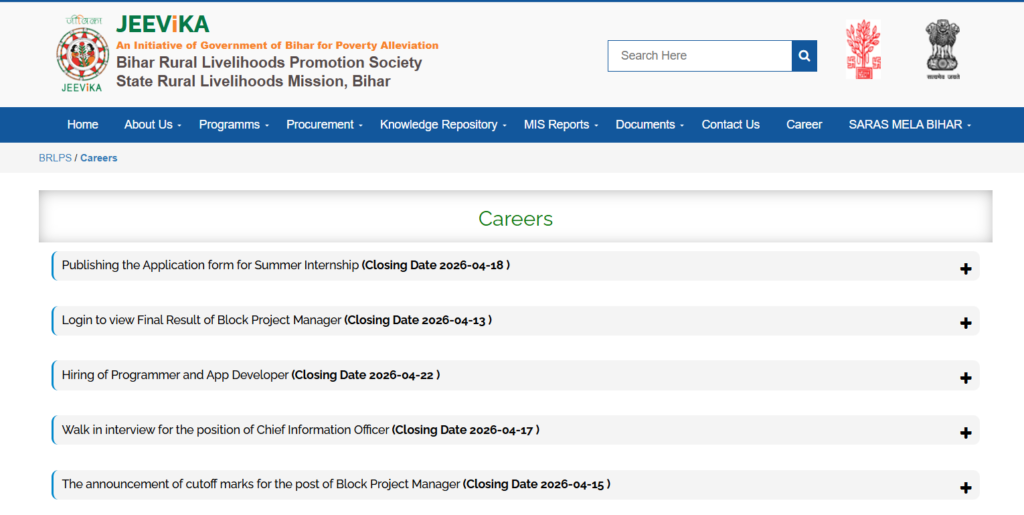Click the Search Here input field
This screenshot has height=515, width=1024.
[699, 56]
